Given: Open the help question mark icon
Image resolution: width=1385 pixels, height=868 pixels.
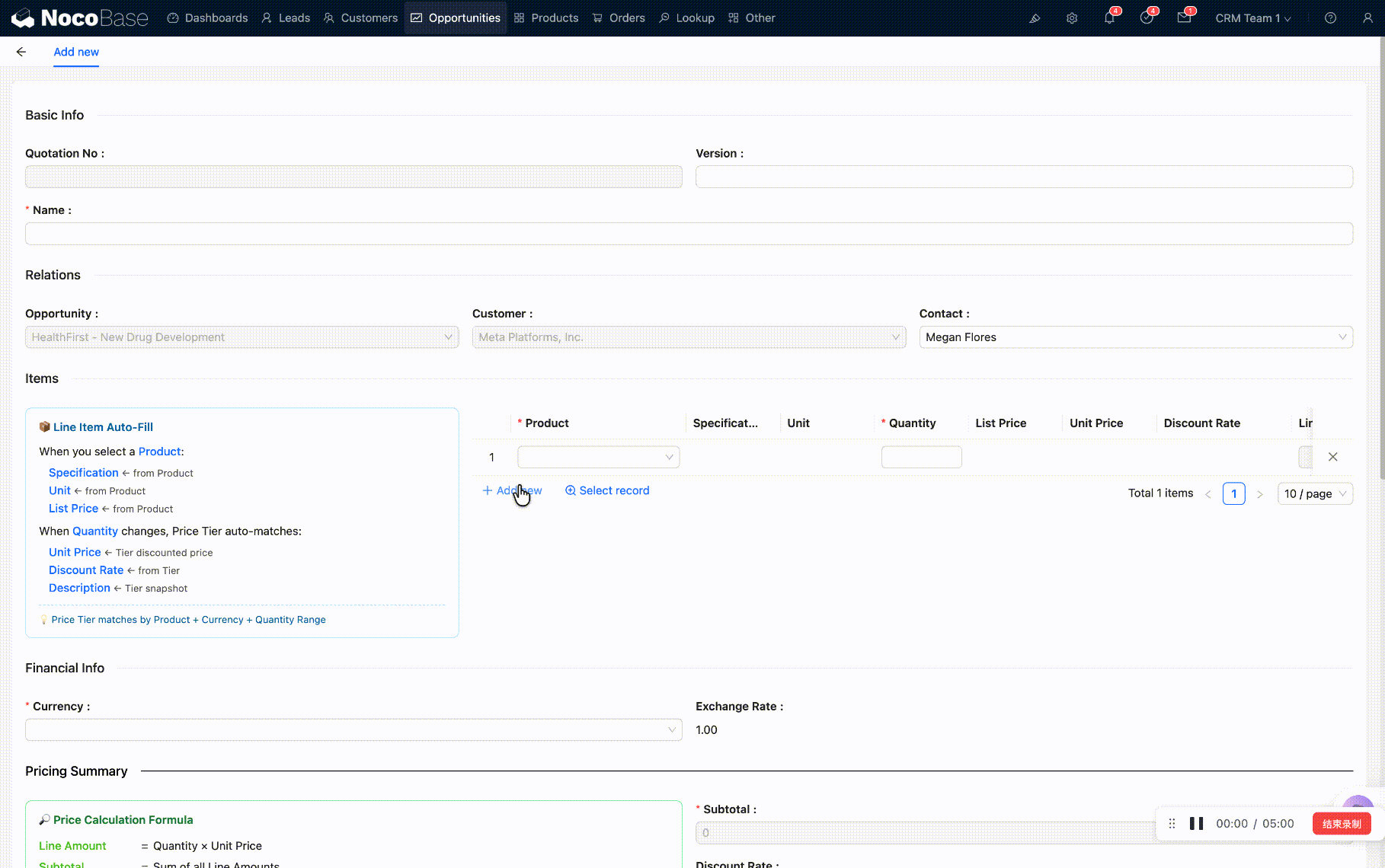Looking at the screenshot, I should tap(1330, 18).
